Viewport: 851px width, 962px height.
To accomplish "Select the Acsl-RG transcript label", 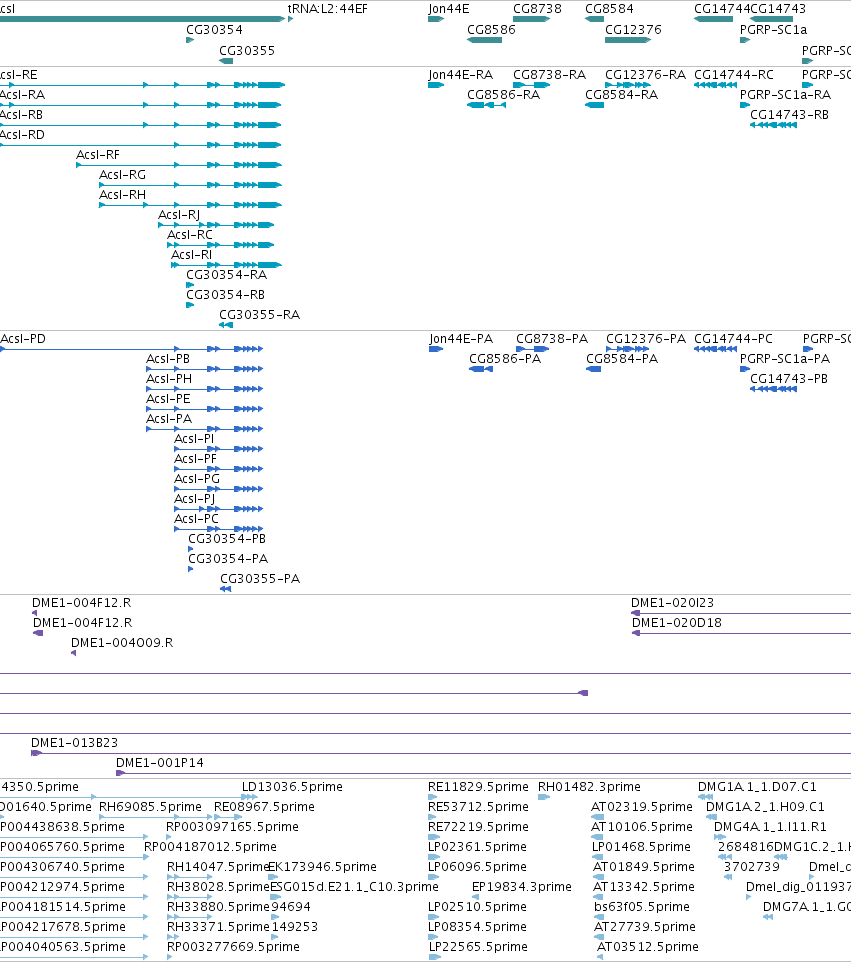I will point(122,175).
